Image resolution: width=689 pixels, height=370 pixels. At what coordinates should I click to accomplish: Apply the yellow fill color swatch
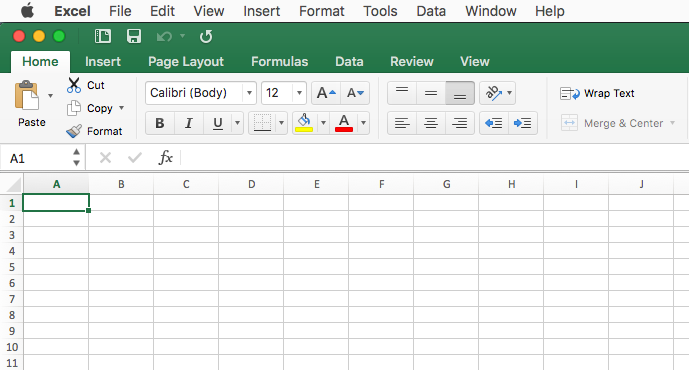[x=304, y=123]
